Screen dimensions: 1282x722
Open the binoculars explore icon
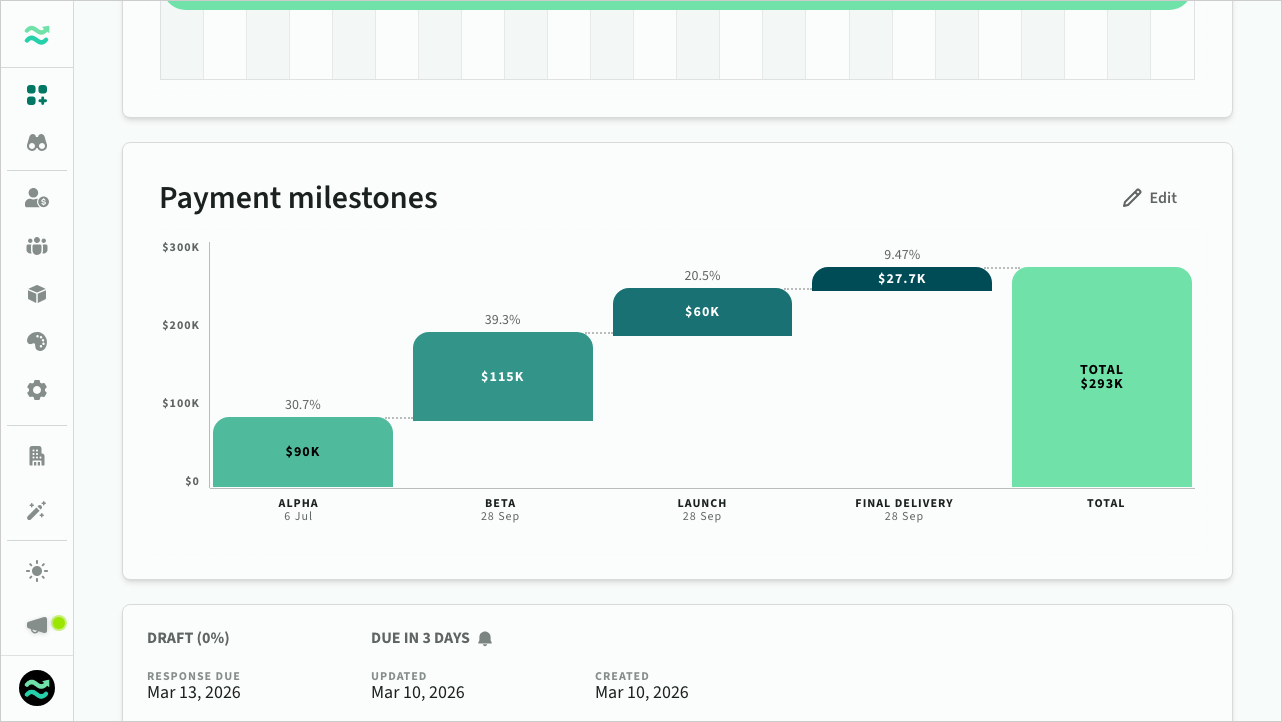click(37, 143)
